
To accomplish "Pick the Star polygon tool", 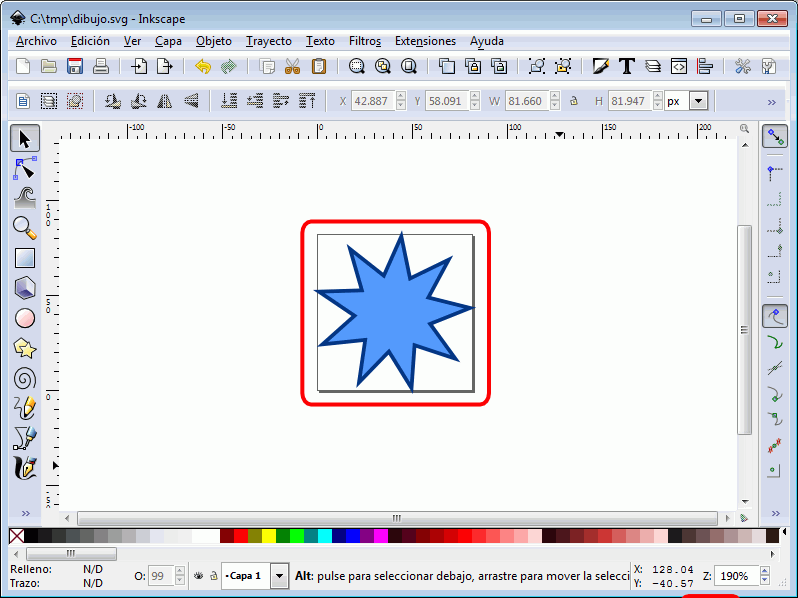I will pyautogui.click(x=25, y=348).
